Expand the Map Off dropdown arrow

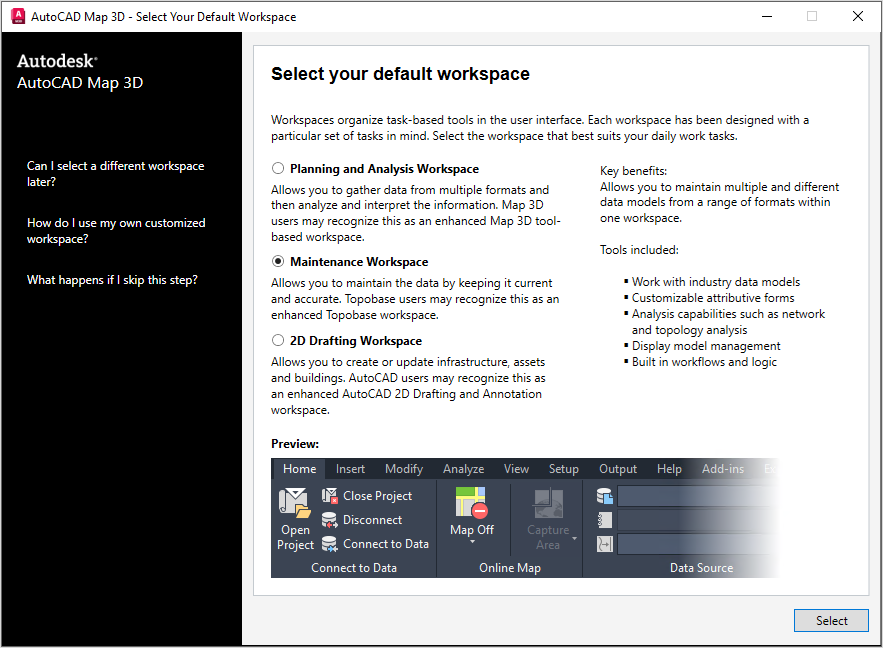(x=471, y=546)
